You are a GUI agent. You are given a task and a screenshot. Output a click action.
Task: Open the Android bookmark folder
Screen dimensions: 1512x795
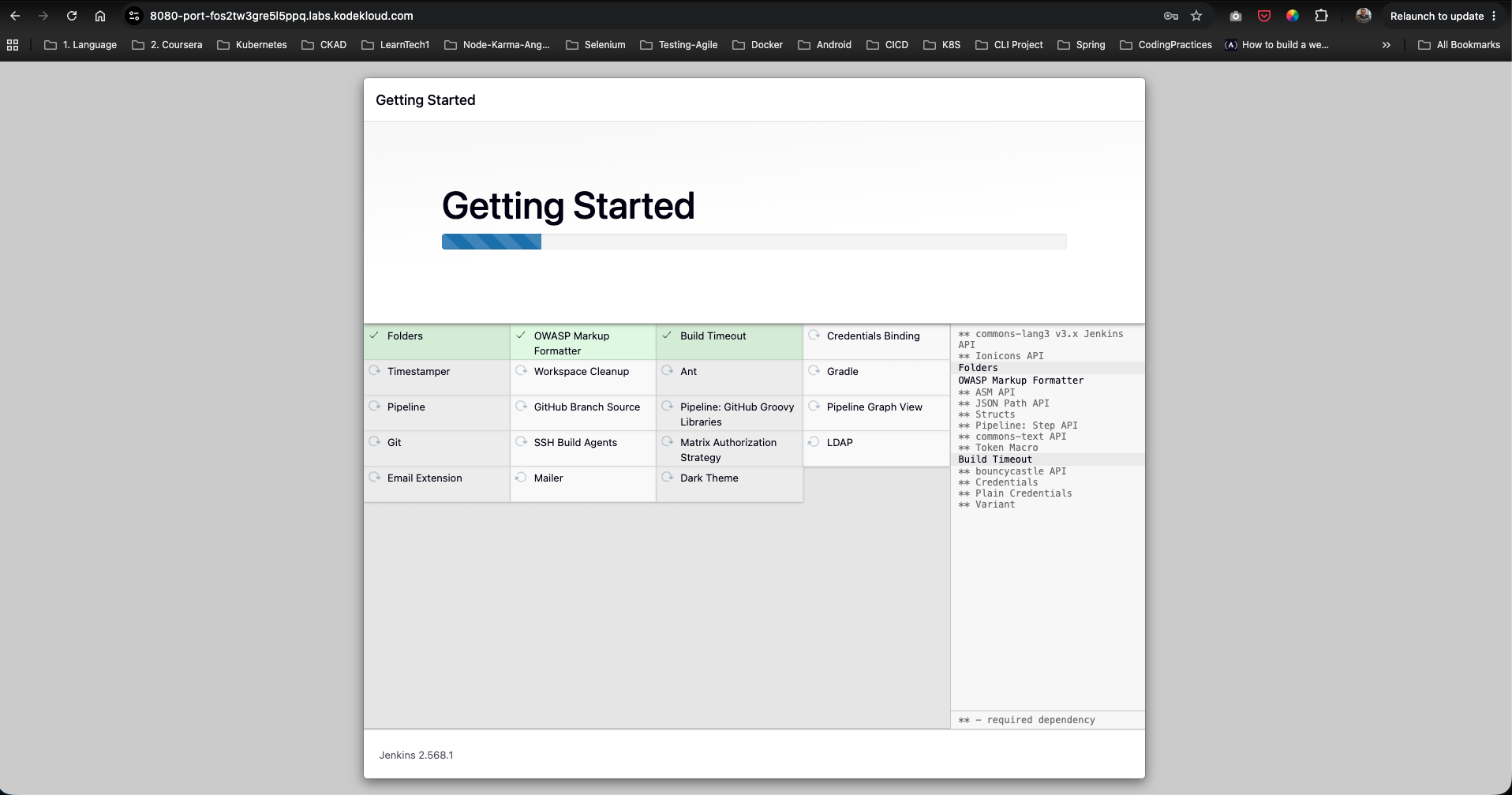click(825, 45)
